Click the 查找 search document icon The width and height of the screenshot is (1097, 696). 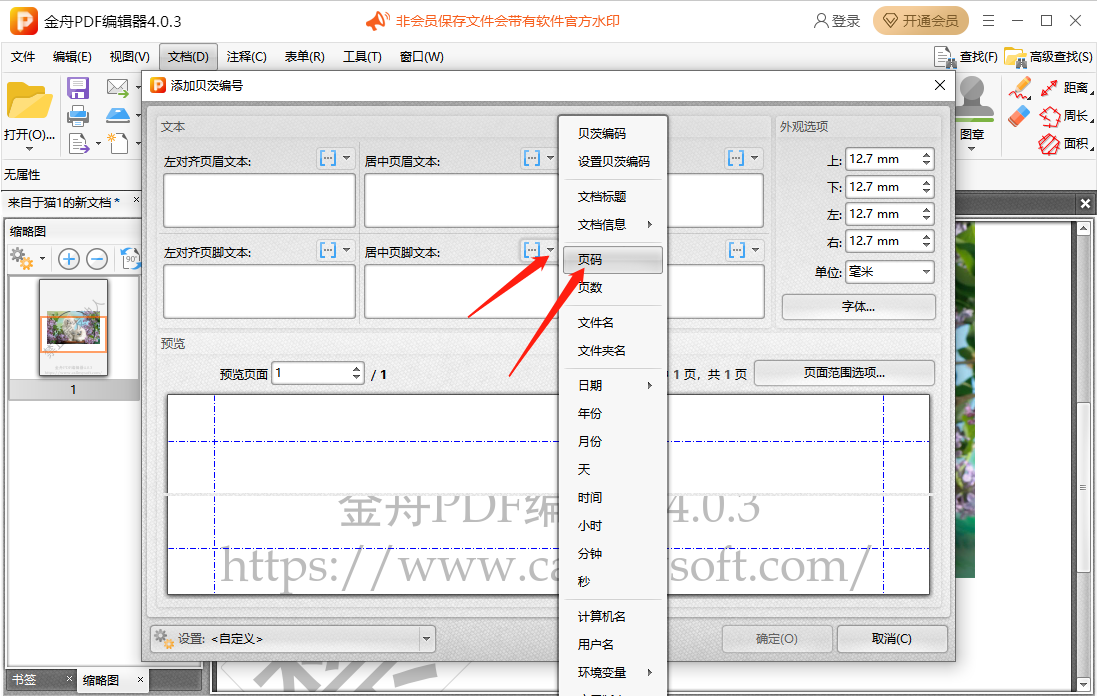[x=945, y=57]
